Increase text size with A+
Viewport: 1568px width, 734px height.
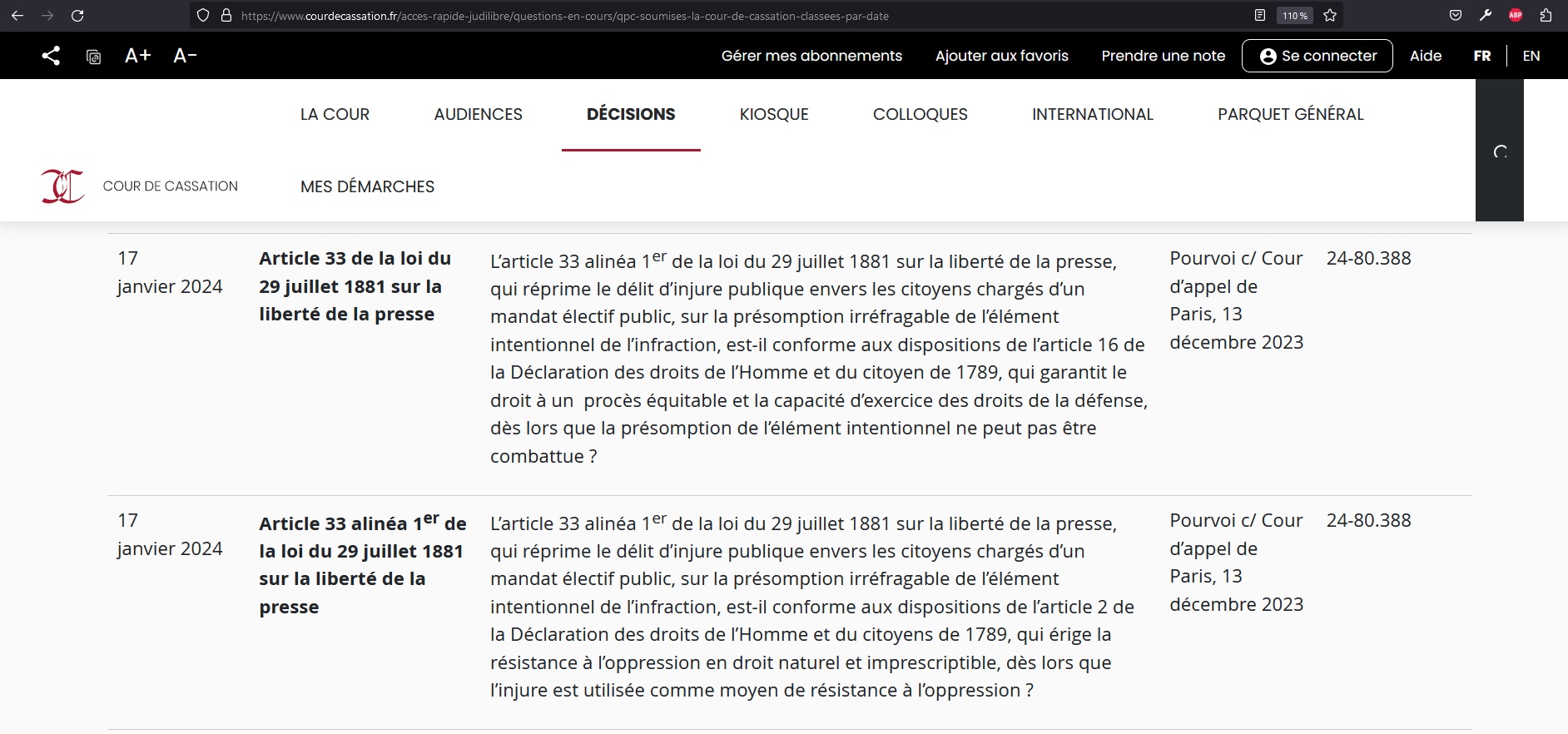point(137,56)
